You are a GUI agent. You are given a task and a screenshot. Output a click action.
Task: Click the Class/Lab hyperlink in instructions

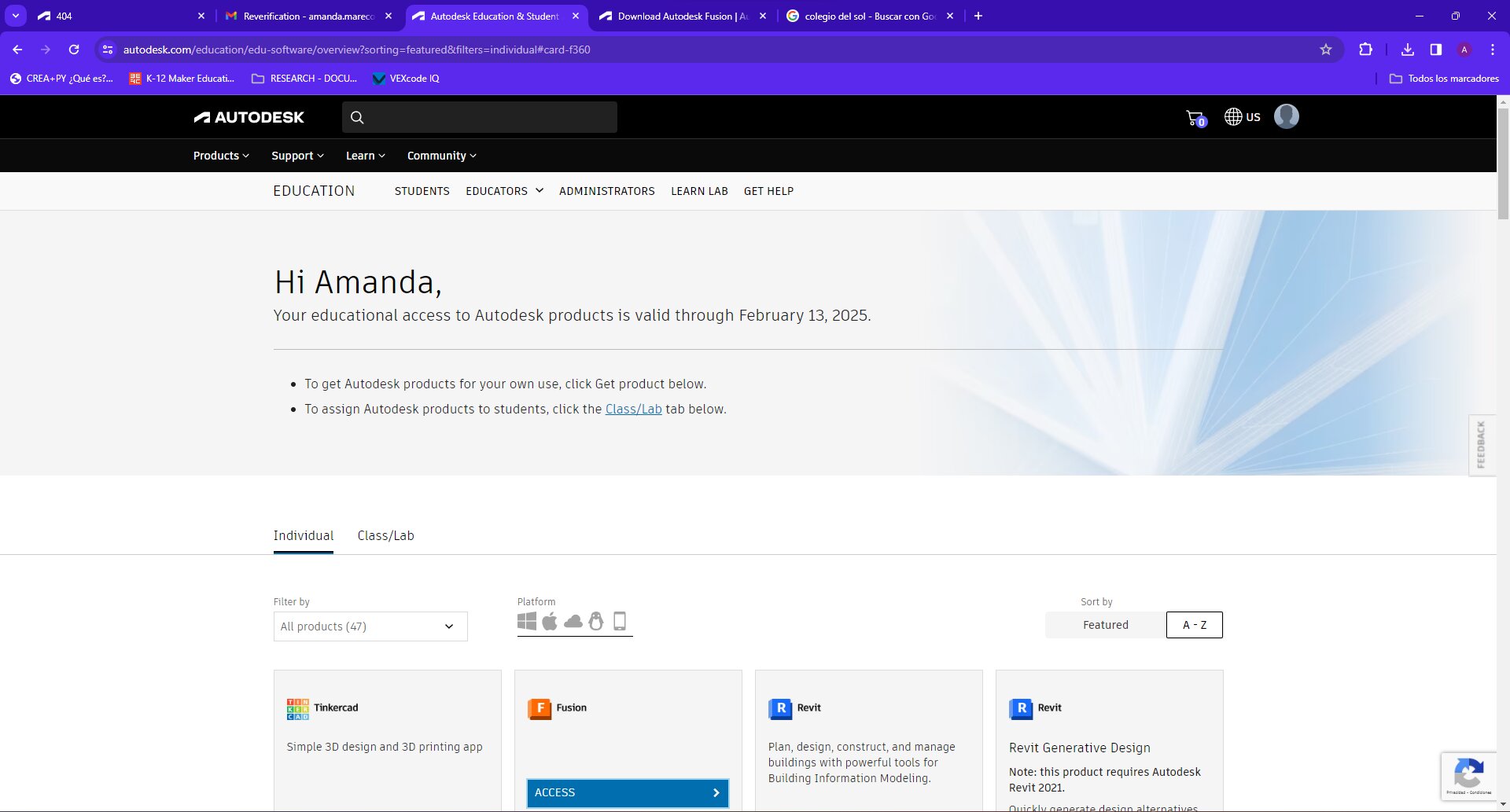click(x=633, y=409)
